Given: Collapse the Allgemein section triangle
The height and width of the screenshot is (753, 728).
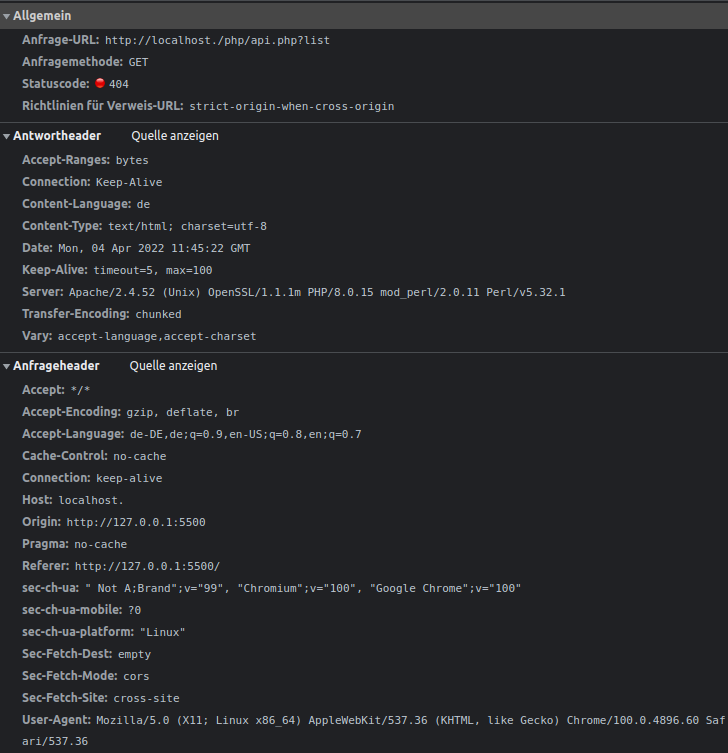Looking at the screenshot, I should point(6,16).
